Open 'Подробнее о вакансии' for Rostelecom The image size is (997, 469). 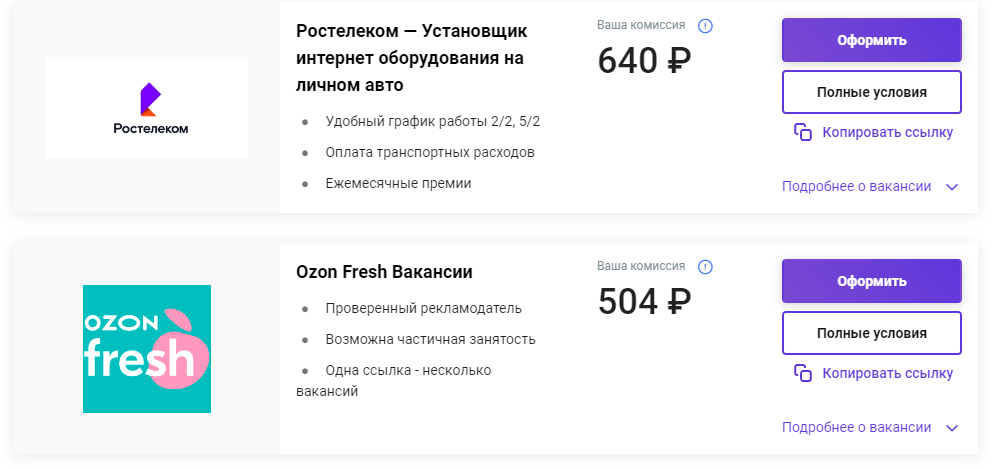(x=856, y=186)
